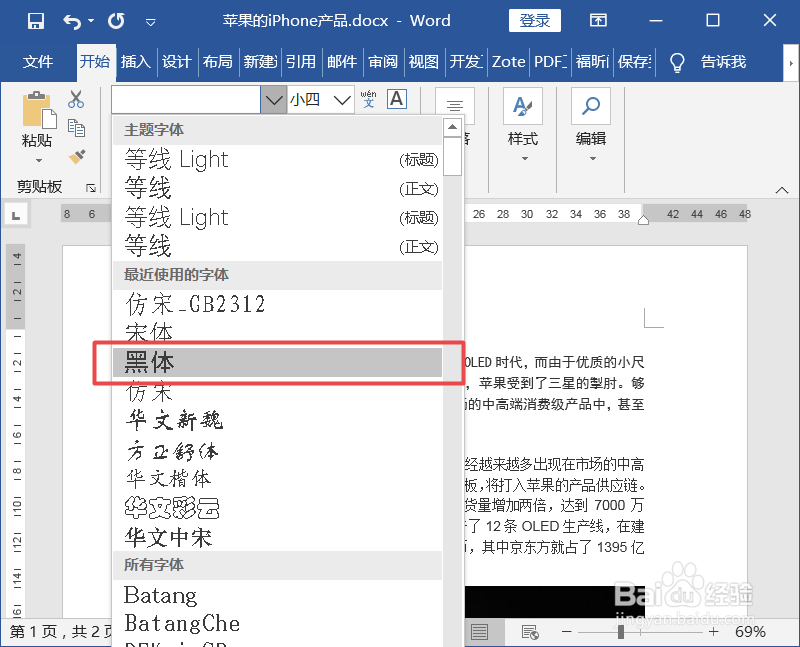Select 黑体 font in list
Viewport: 800px width, 647px height.
pyautogui.click(x=278, y=362)
